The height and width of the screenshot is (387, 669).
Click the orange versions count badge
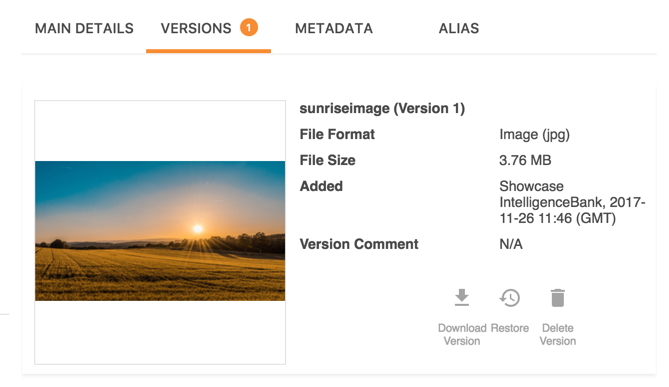pyautogui.click(x=249, y=27)
